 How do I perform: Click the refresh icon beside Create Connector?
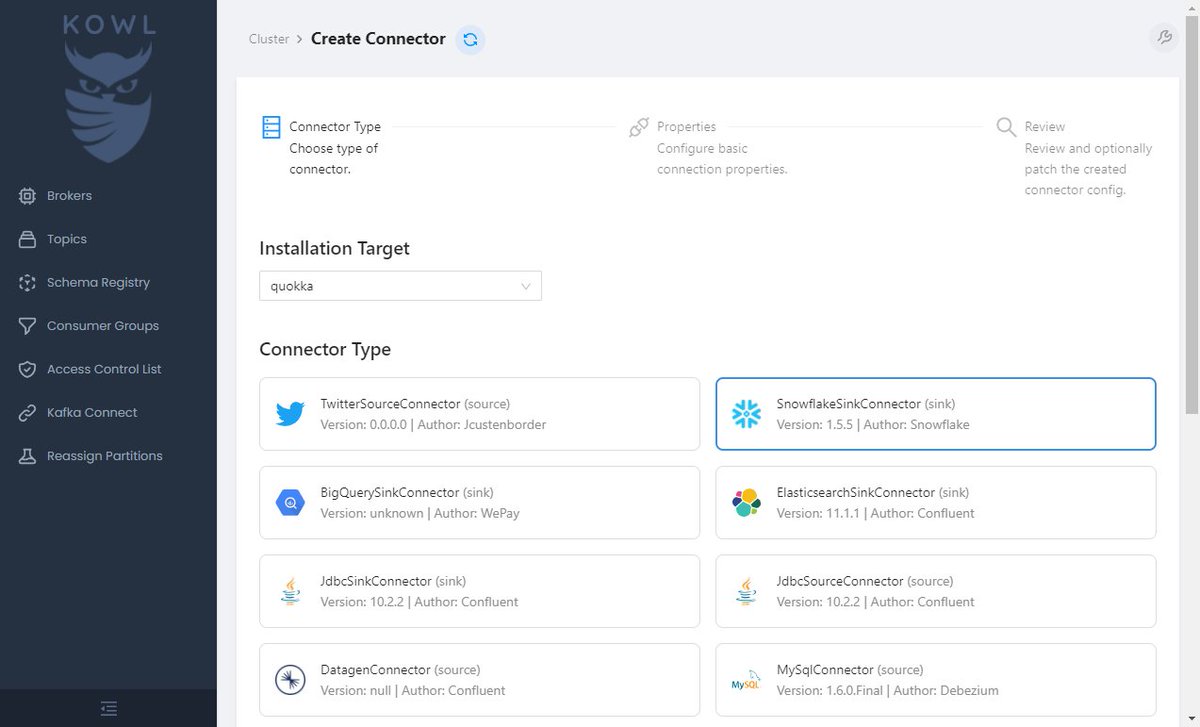(x=470, y=39)
